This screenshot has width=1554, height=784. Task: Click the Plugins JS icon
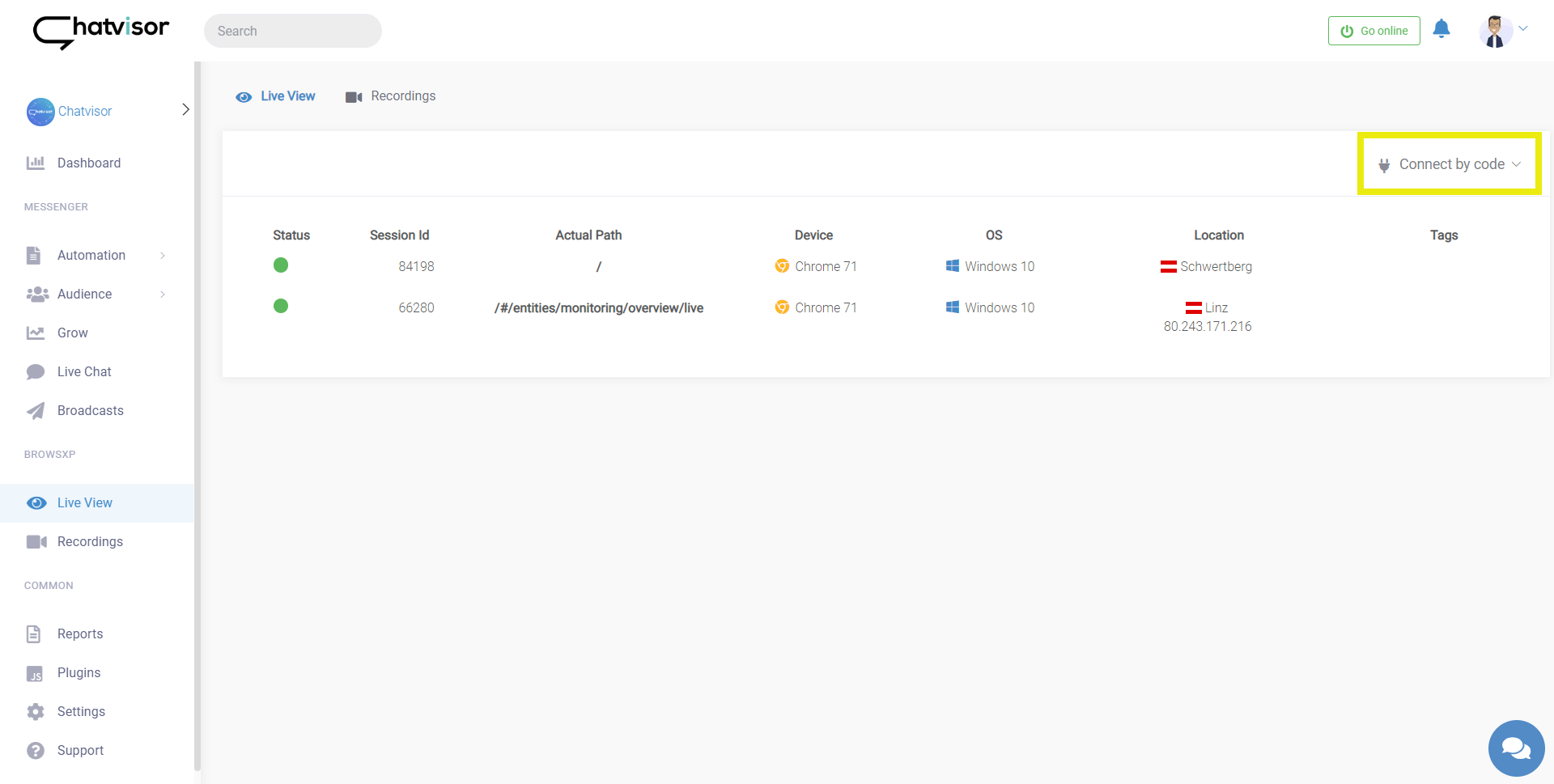click(x=35, y=674)
